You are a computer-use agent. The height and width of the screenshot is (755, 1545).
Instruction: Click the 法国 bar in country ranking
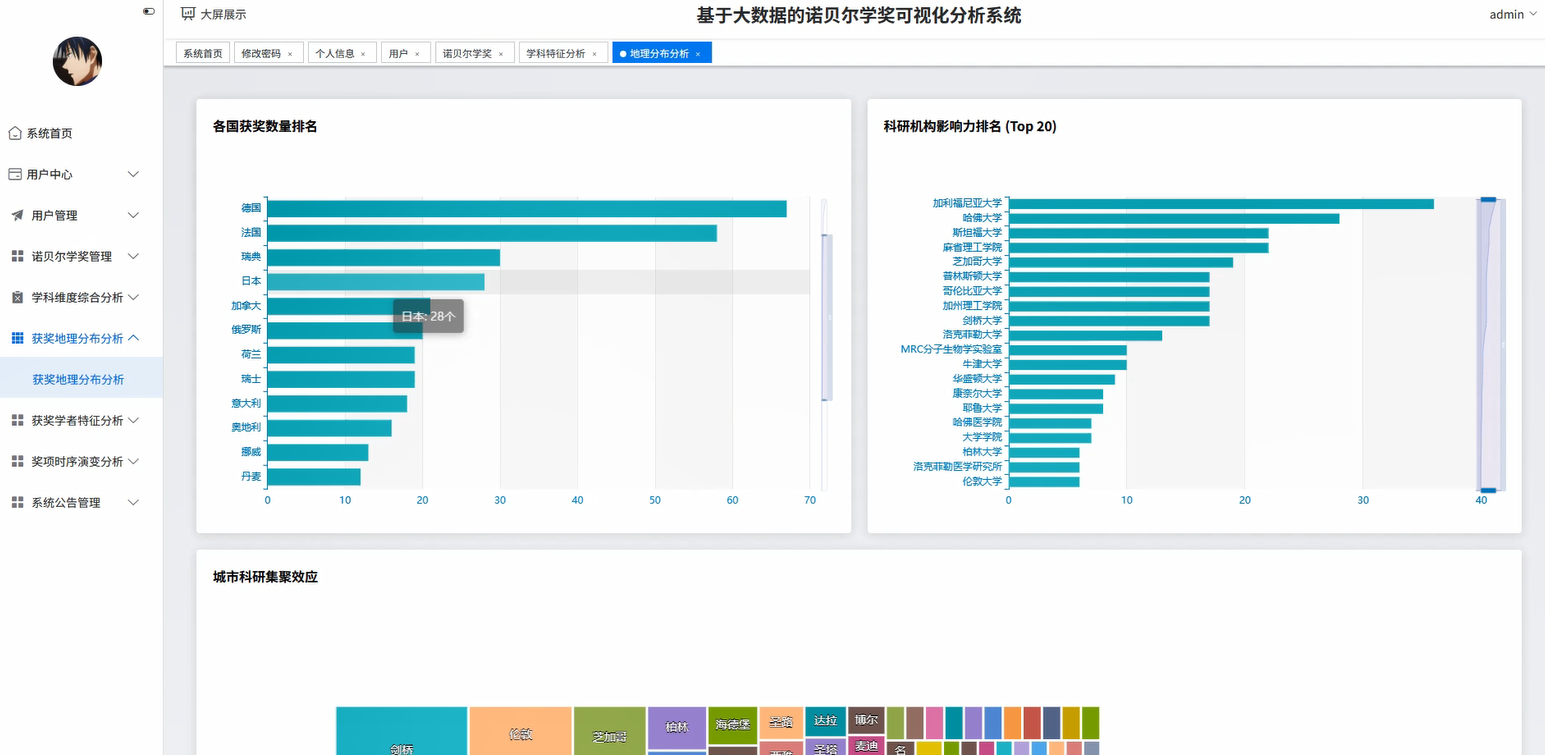point(492,233)
